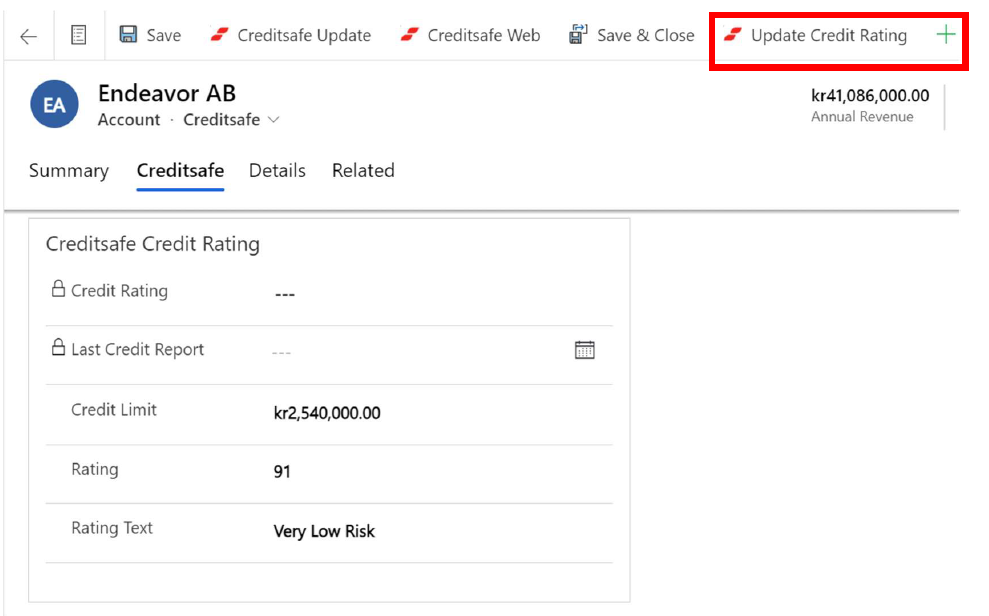Open Creditsafe Web from the toolbar
This screenshot has height=616, width=989.
470,36
